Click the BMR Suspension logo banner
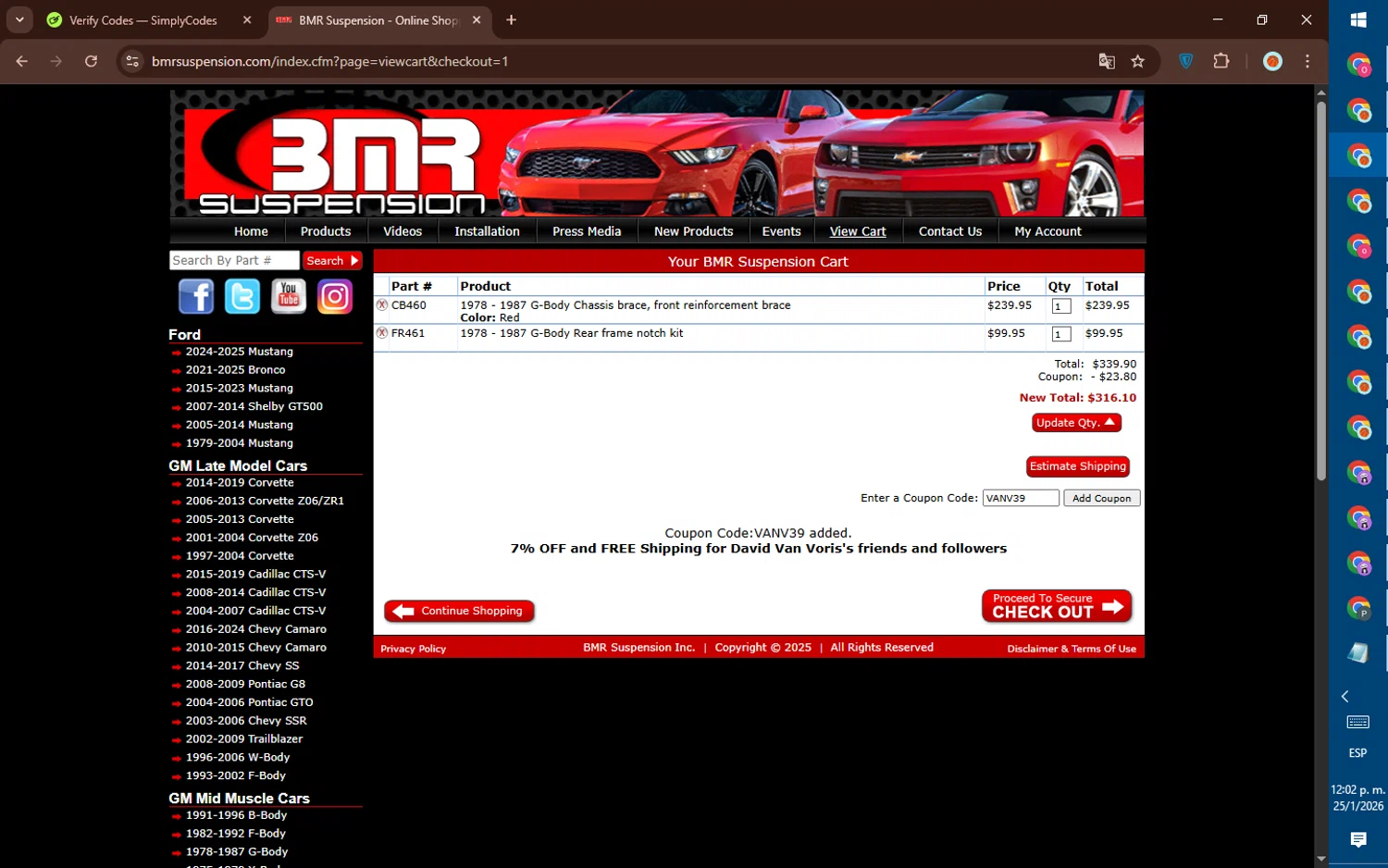Image resolution: width=1388 pixels, height=868 pixels. click(x=657, y=154)
